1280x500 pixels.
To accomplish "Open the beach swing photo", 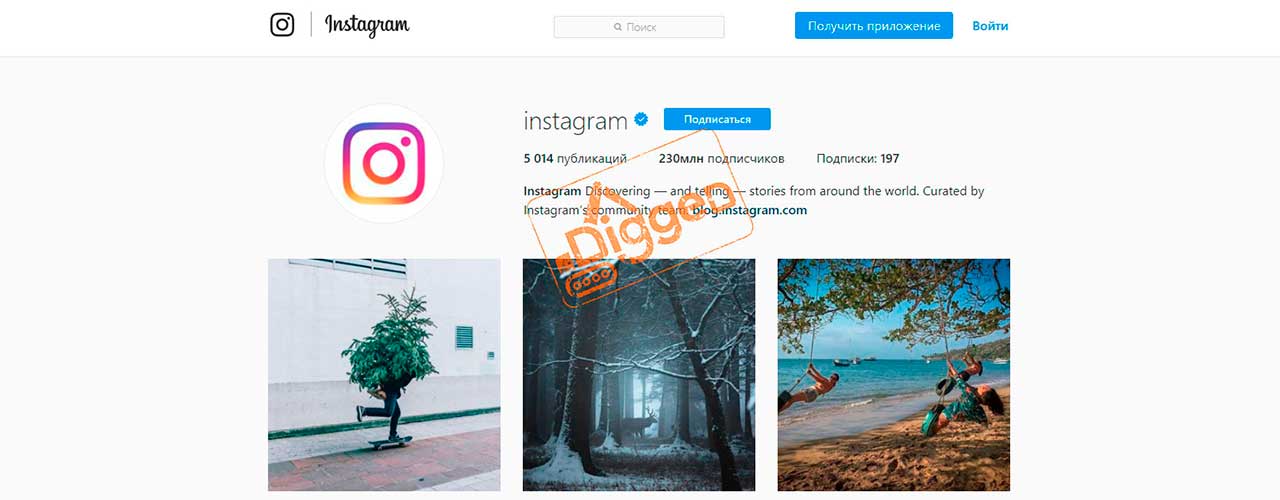I will [x=894, y=375].
